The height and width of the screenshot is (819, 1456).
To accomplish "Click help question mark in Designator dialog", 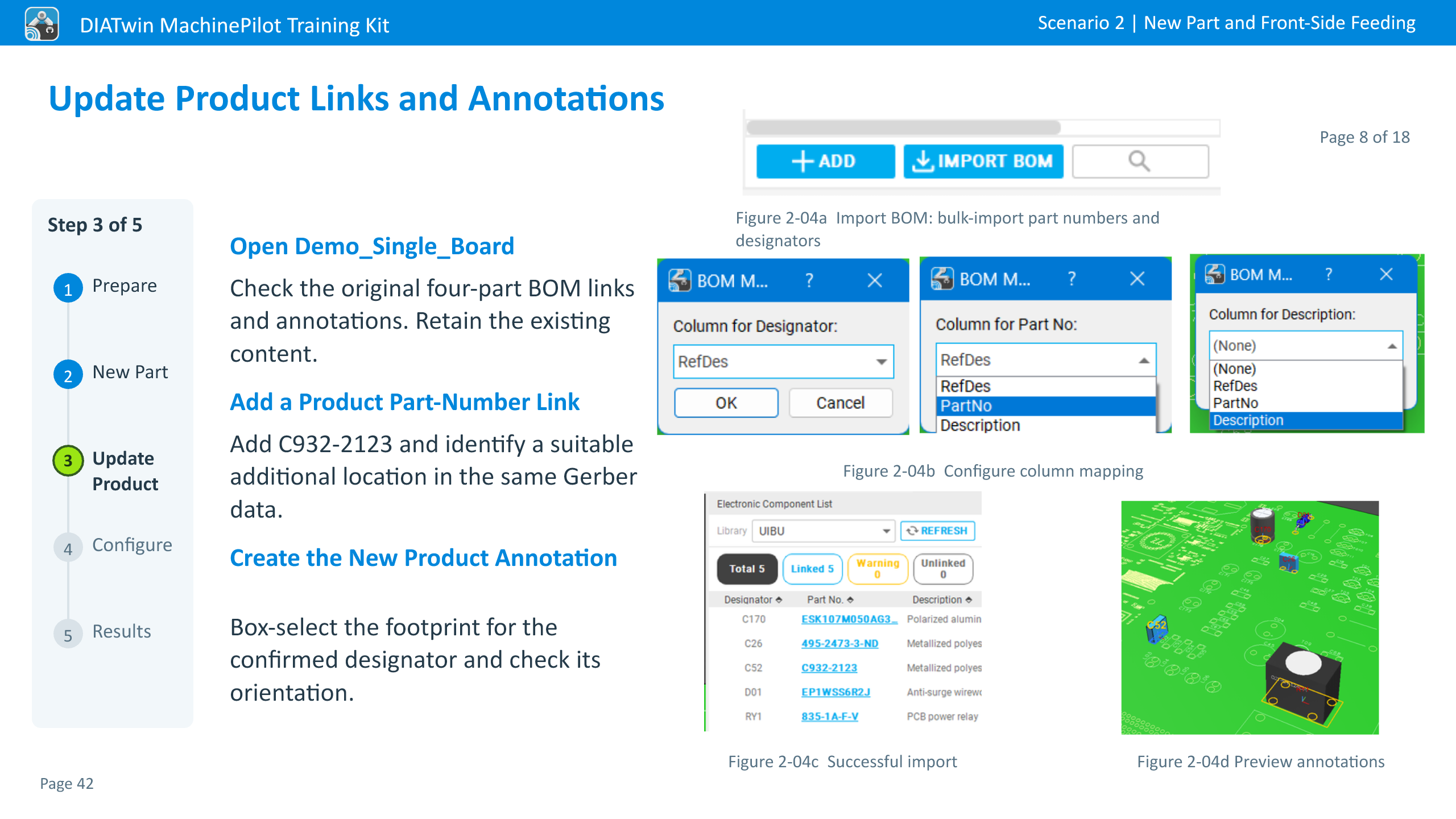I will point(809,280).
